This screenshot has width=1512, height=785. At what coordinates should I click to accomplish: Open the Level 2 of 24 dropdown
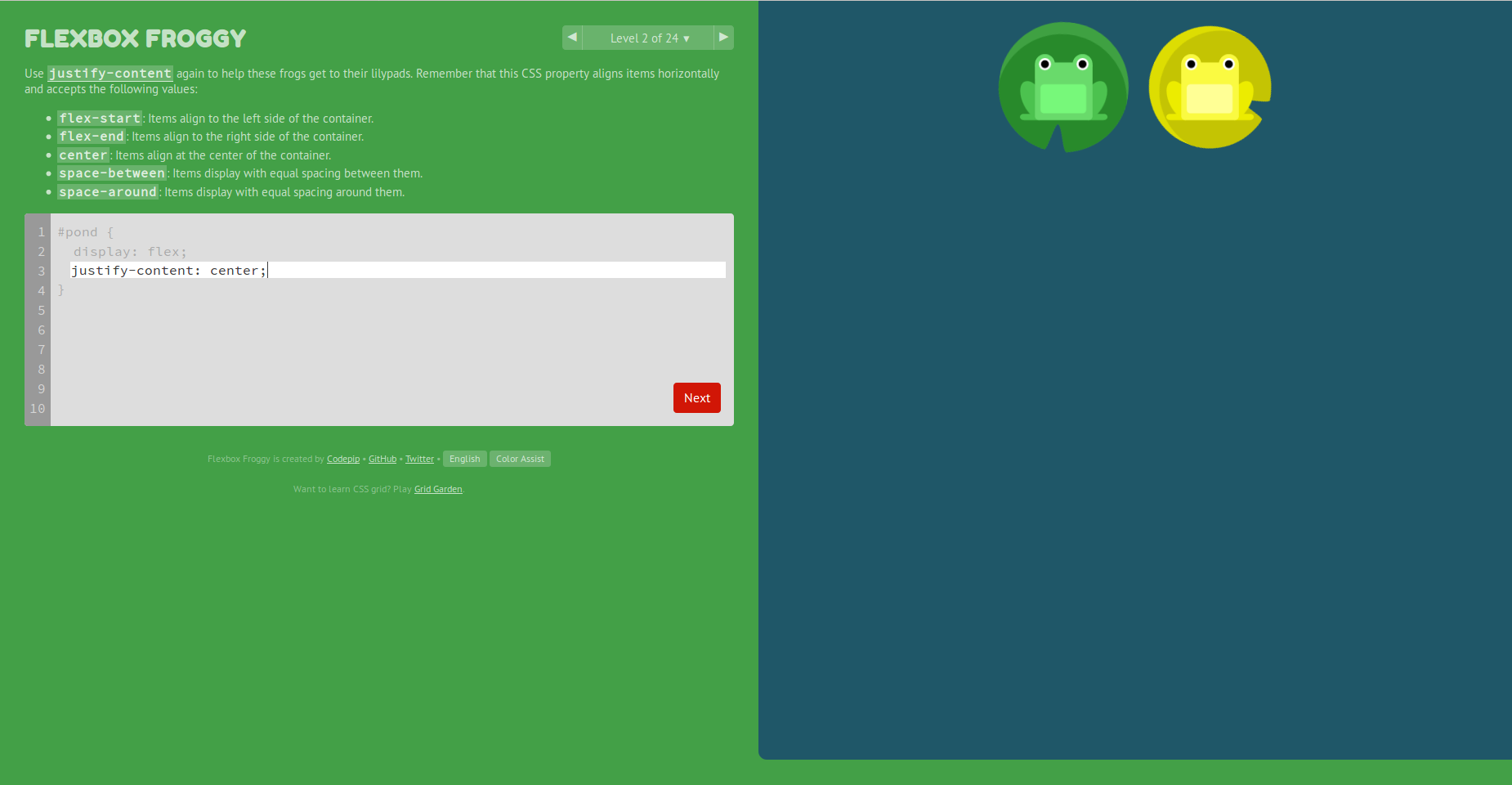[x=648, y=38]
